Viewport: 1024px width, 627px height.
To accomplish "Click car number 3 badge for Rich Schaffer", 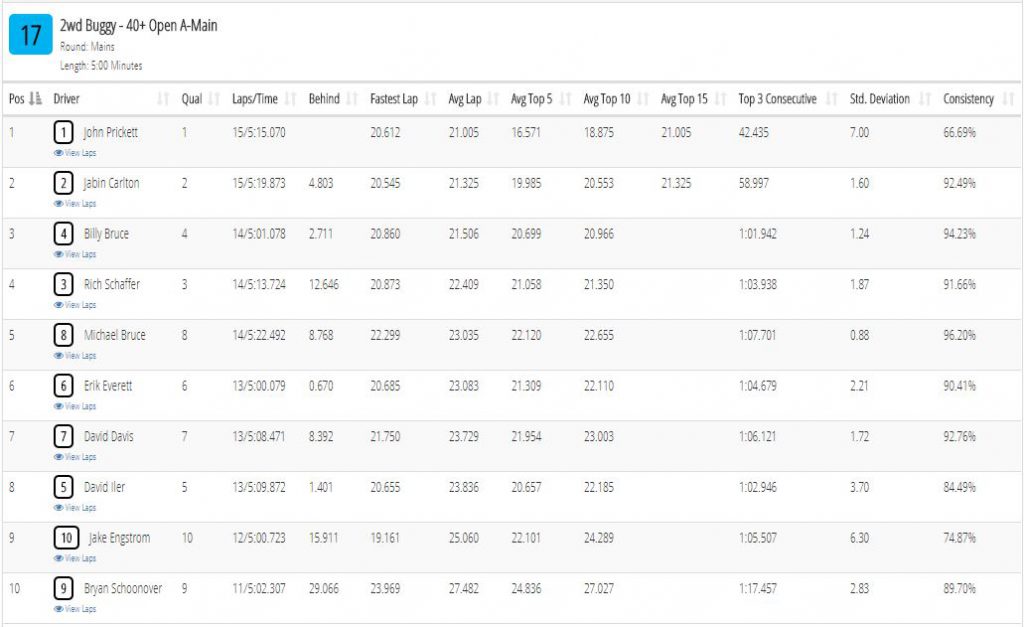I will coord(63,285).
